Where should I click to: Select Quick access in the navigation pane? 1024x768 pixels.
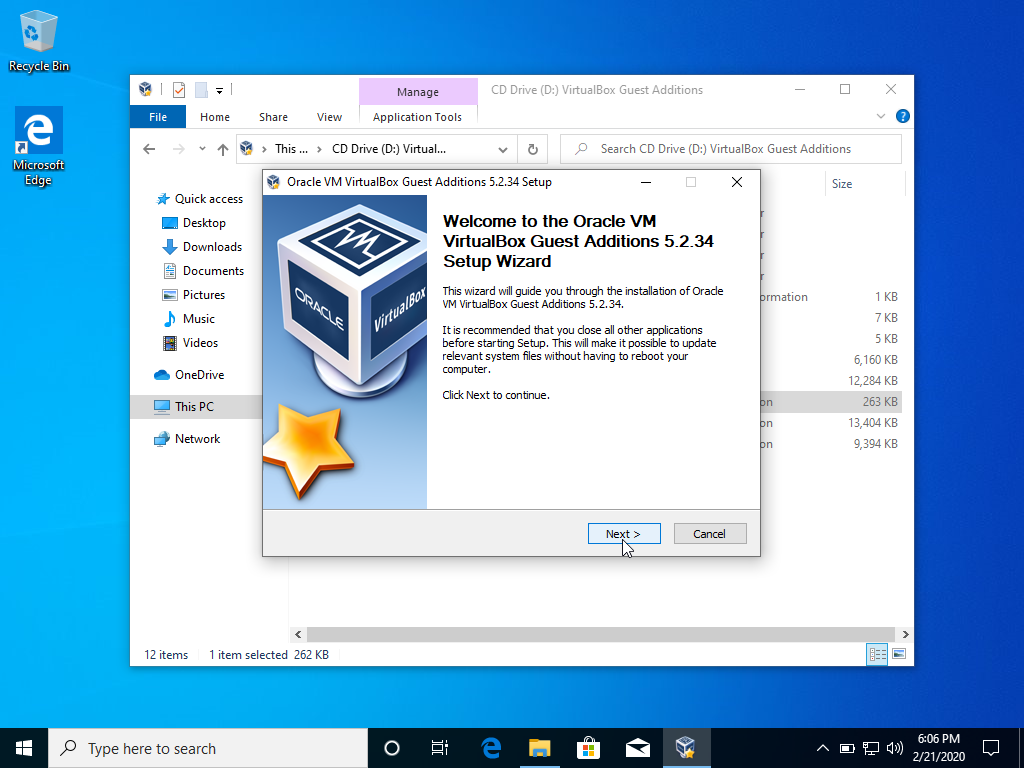coord(200,199)
